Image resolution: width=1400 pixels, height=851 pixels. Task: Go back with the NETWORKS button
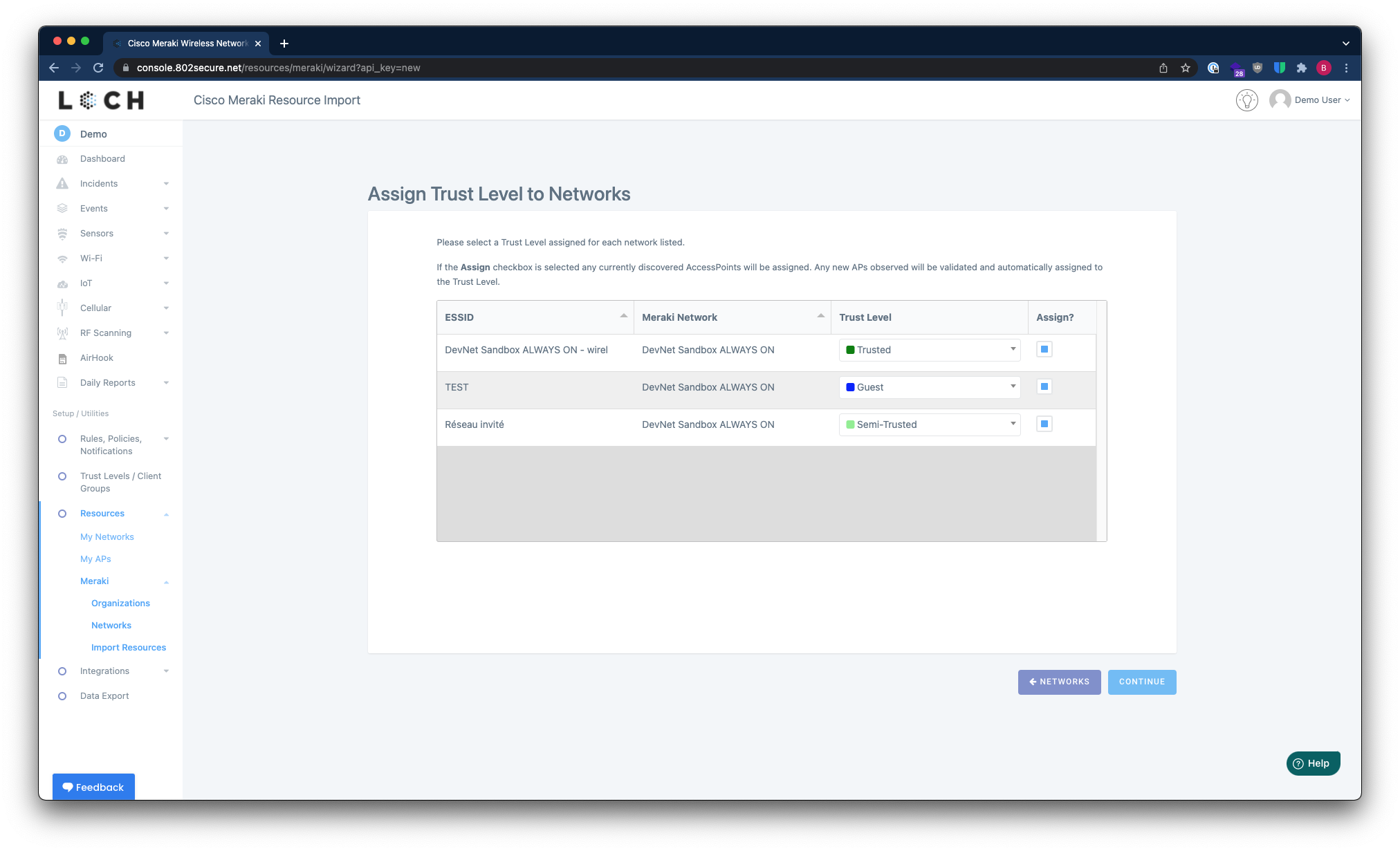tap(1059, 682)
